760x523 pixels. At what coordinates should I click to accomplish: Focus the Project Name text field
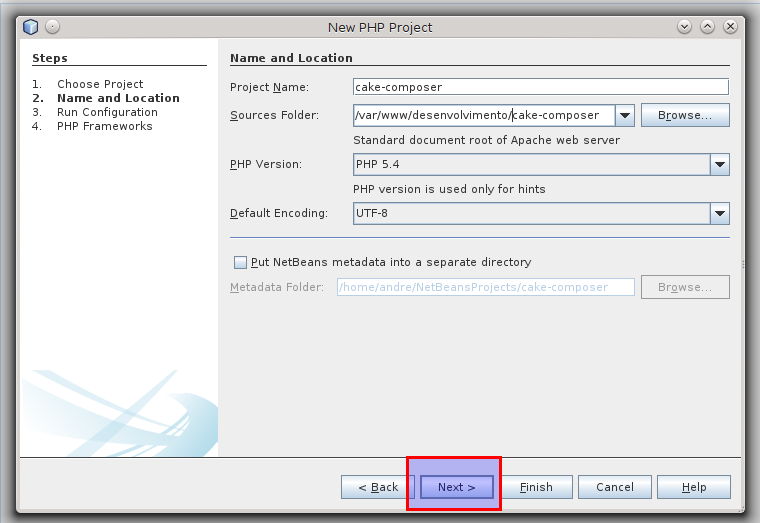pyautogui.click(x=540, y=87)
